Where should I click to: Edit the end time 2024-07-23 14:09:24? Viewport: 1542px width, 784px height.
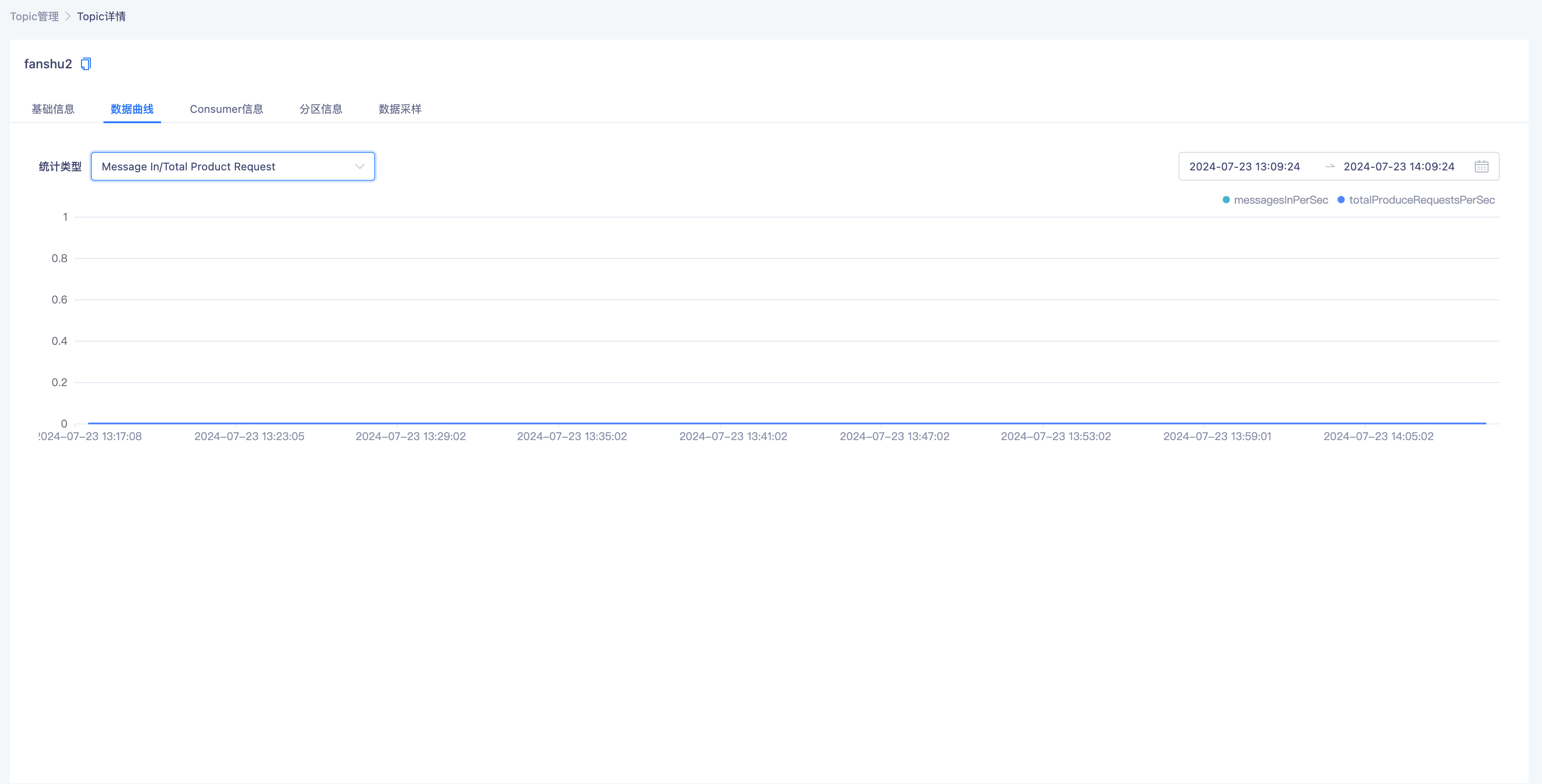[1399, 167]
